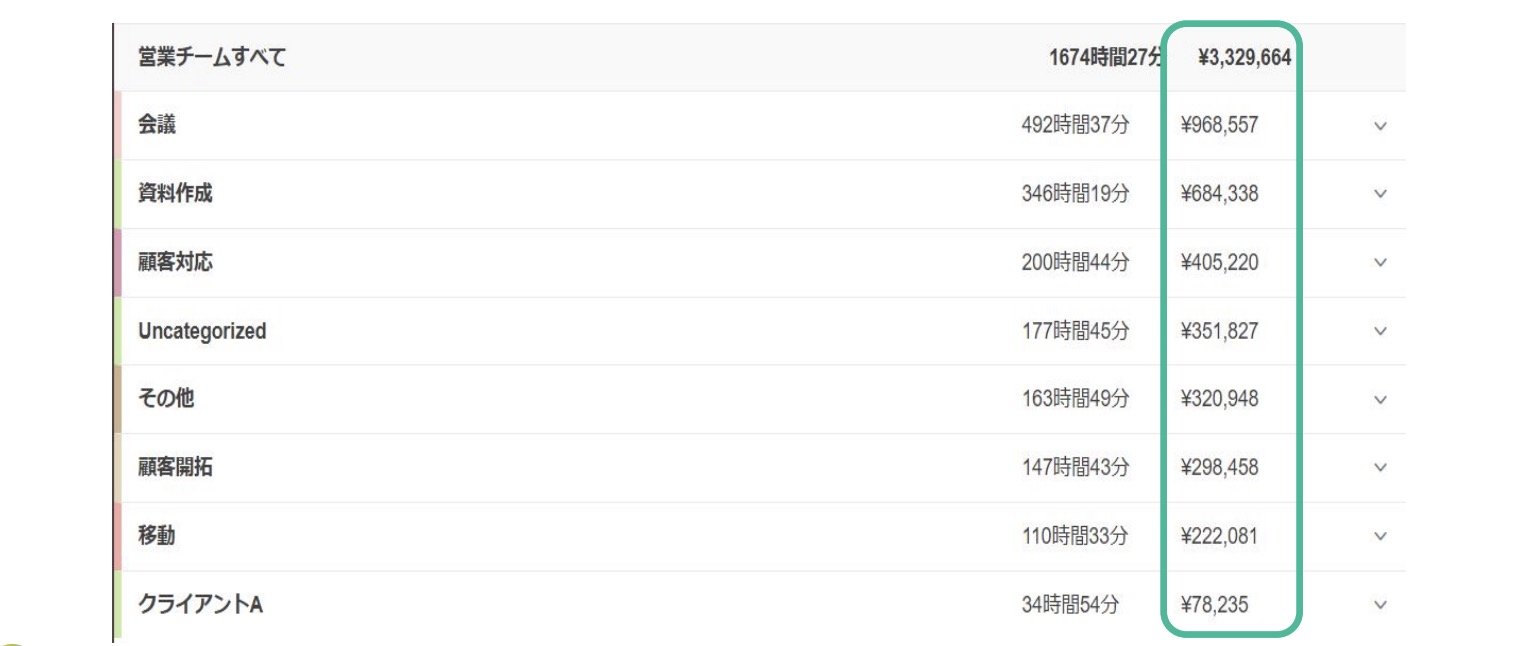Select the クライアントA category label

[200, 604]
